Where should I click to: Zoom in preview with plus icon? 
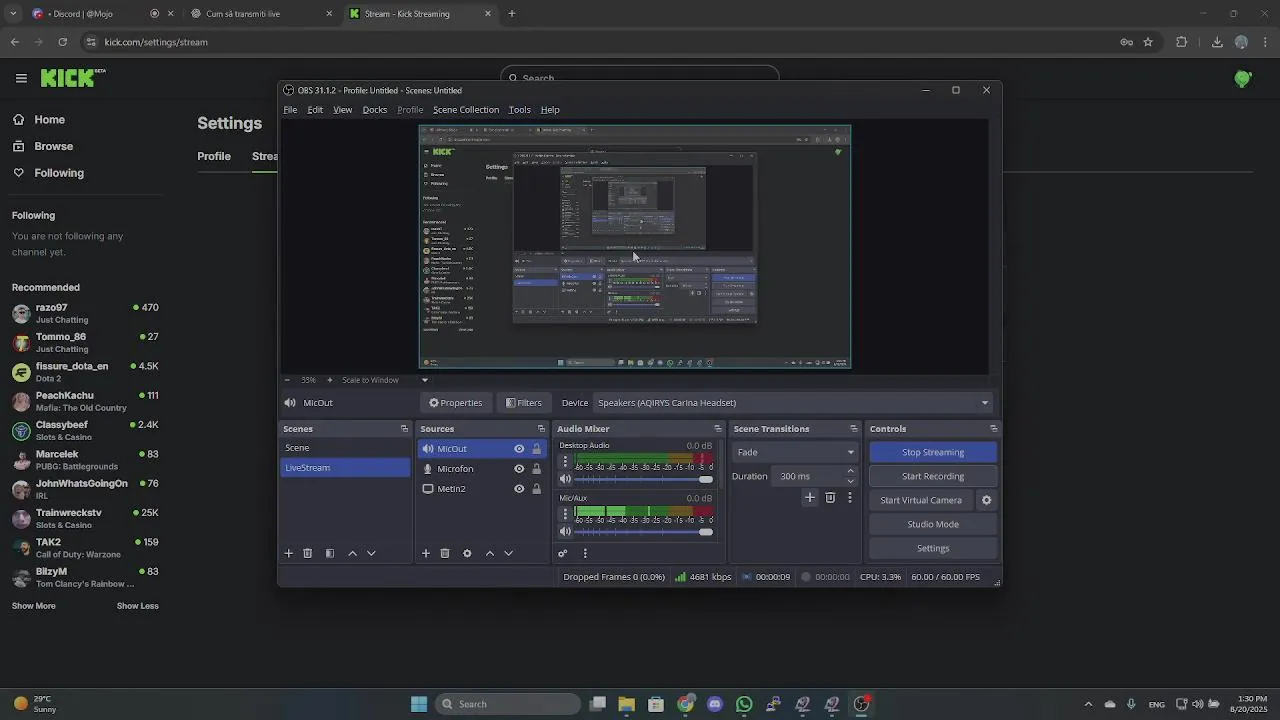pos(330,380)
